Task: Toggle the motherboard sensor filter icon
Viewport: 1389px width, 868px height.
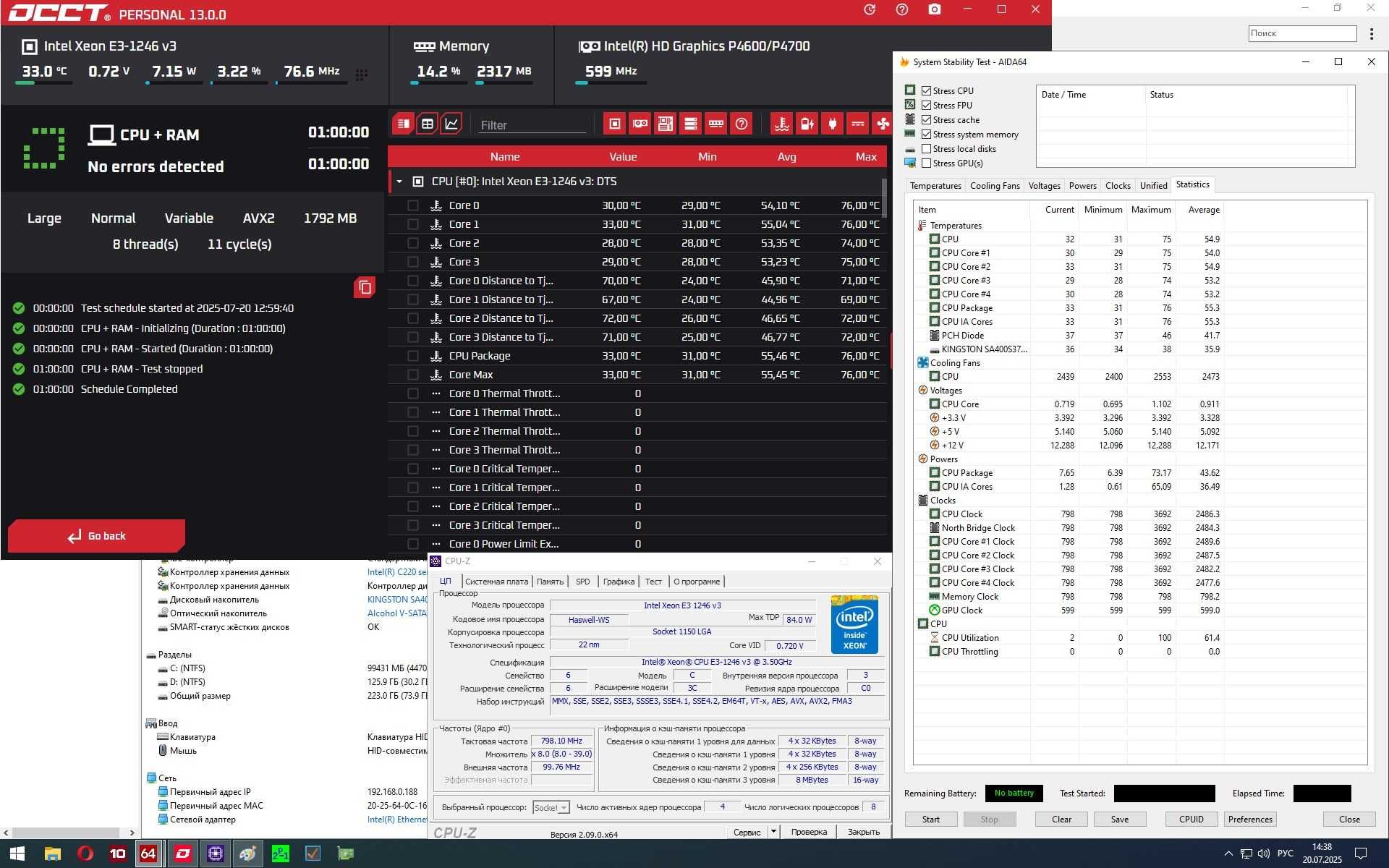Action: 666,124
